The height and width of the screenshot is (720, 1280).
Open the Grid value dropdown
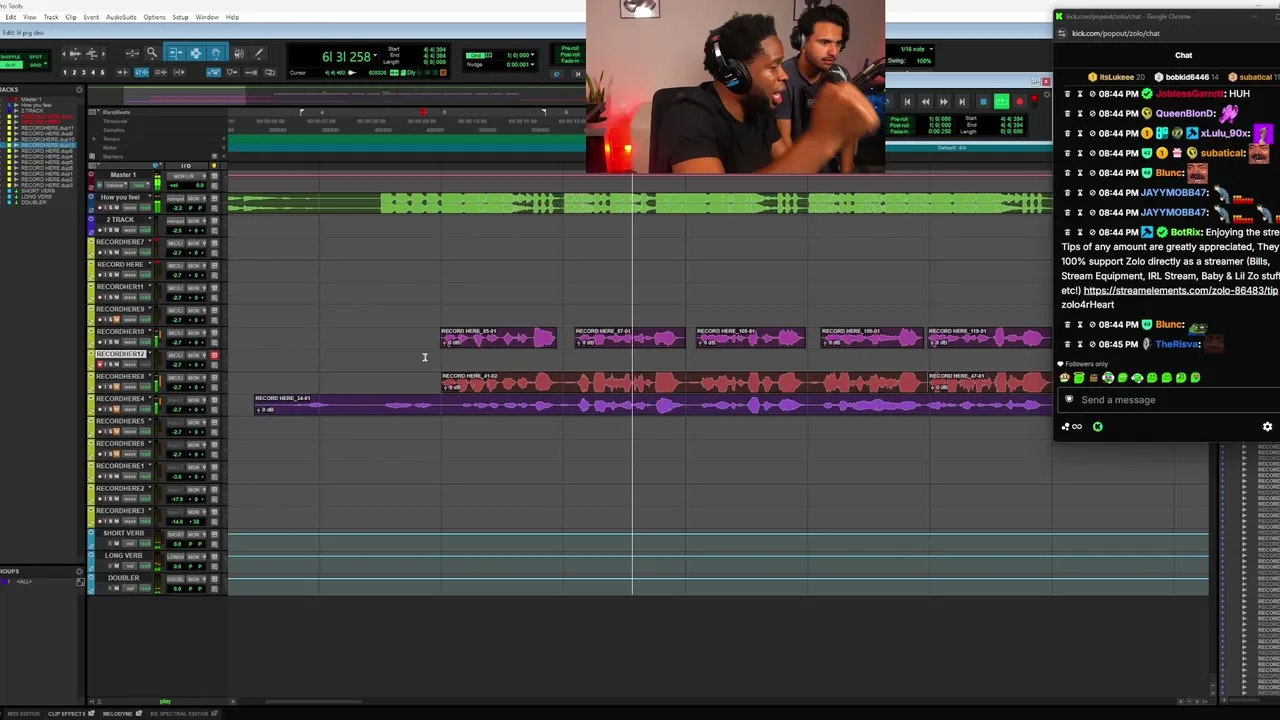point(532,55)
